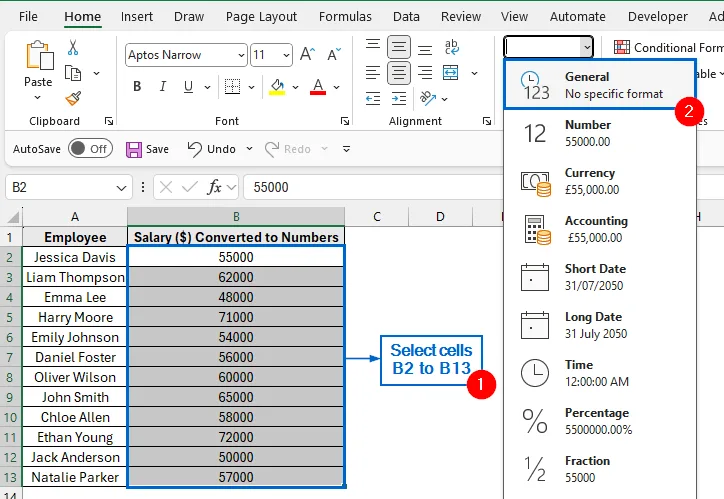Decrease indent of cell contents
The image size is (724, 499).
pyautogui.click(x=373, y=98)
